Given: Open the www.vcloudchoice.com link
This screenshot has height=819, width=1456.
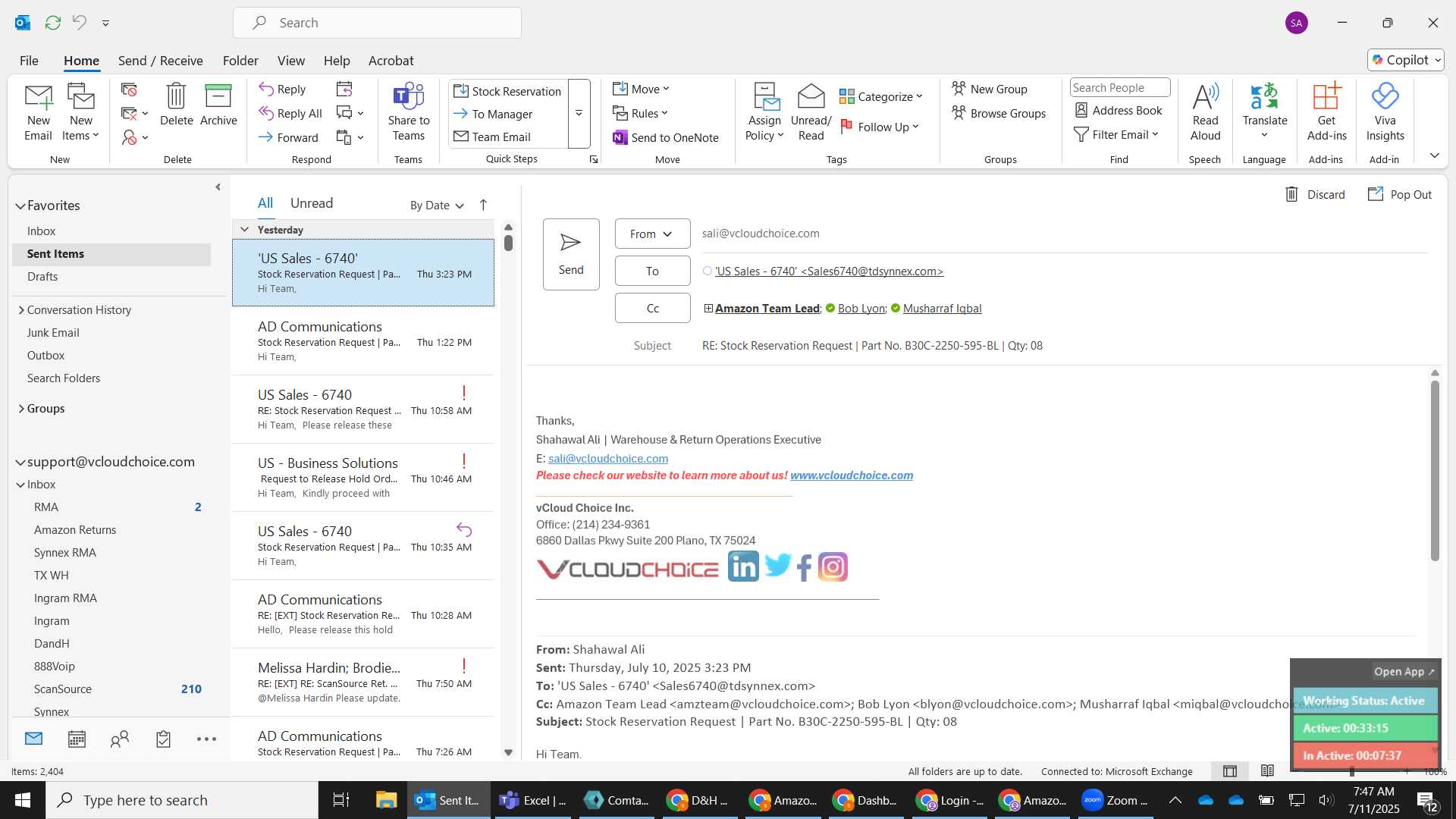Looking at the screenshot, I should (851, 475).
